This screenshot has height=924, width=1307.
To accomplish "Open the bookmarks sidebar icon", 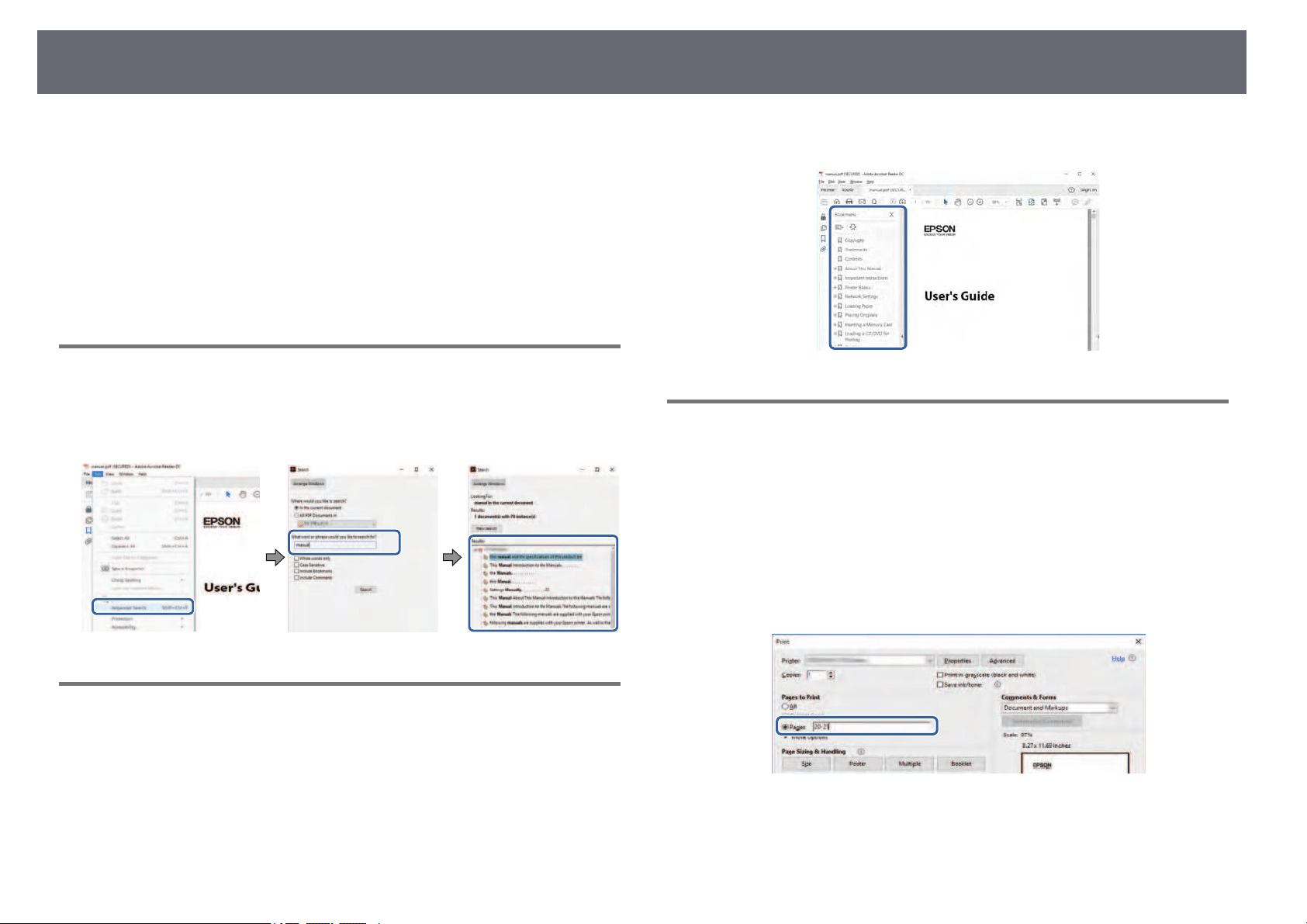I will point(823,239).
